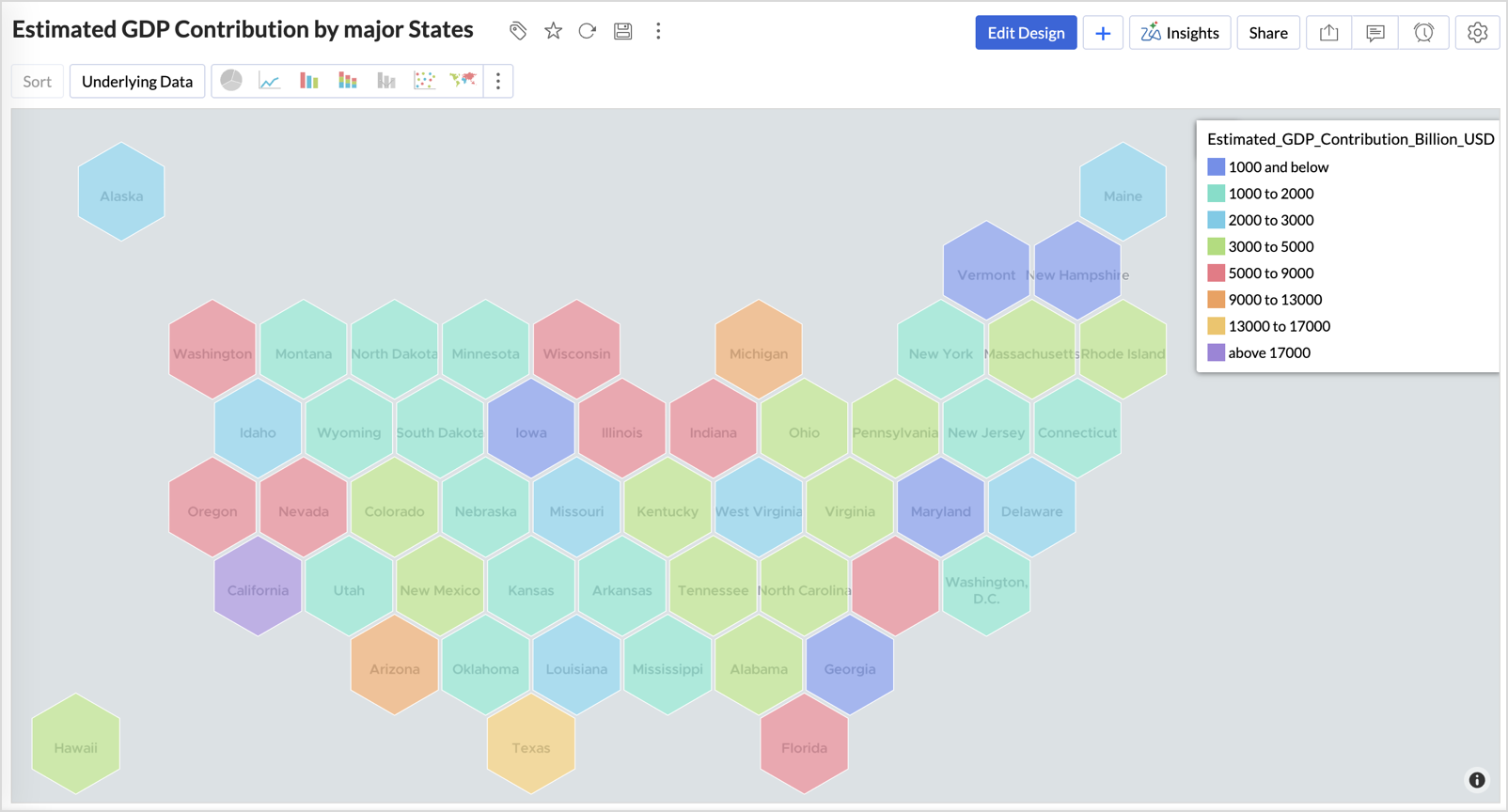The height and width of the screenshot is (812, 1508).
Task: Select the Maine hexagon
Action: pyautogui.click(x=1123, y=192)
